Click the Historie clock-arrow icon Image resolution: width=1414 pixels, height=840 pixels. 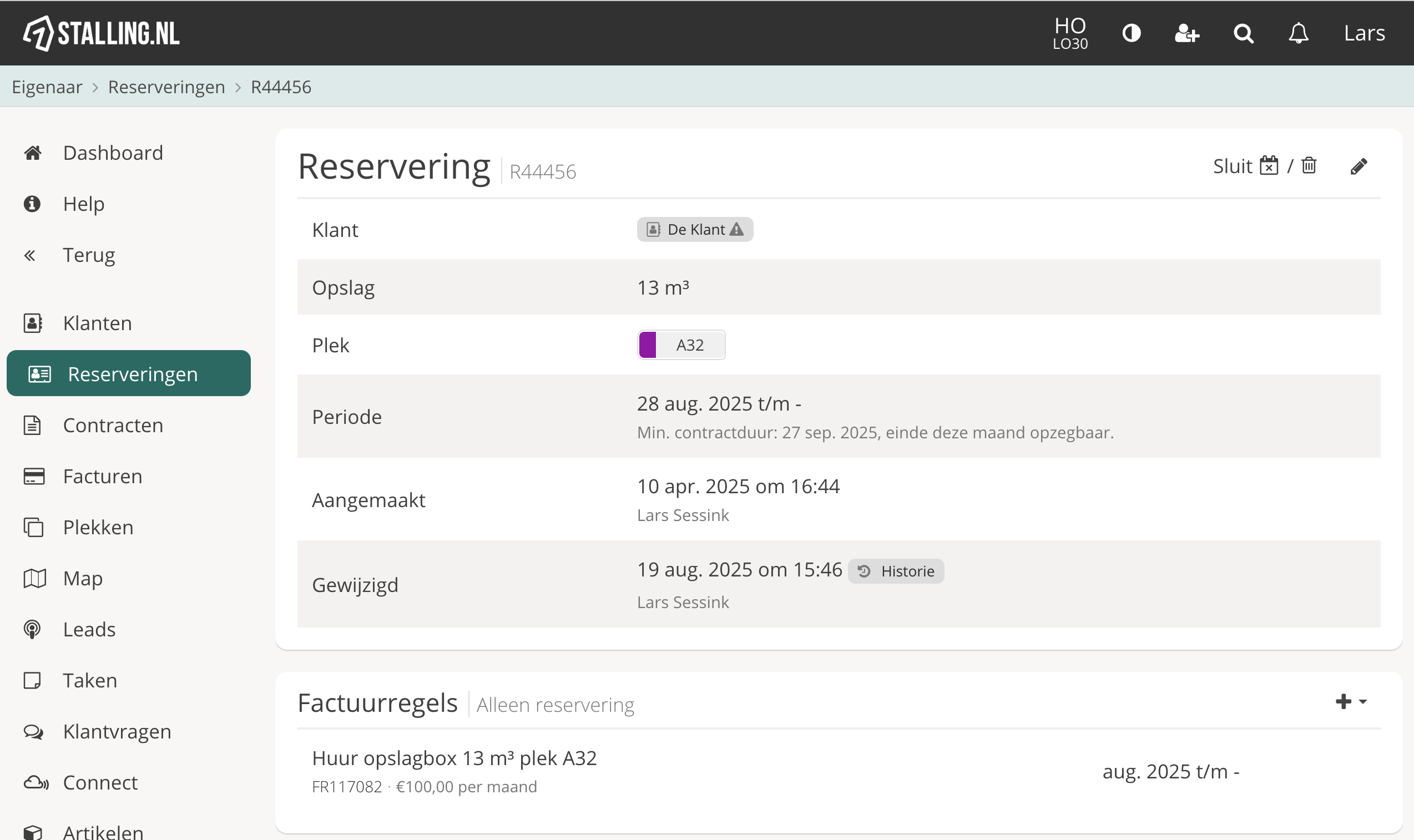[x=864, y=571]
